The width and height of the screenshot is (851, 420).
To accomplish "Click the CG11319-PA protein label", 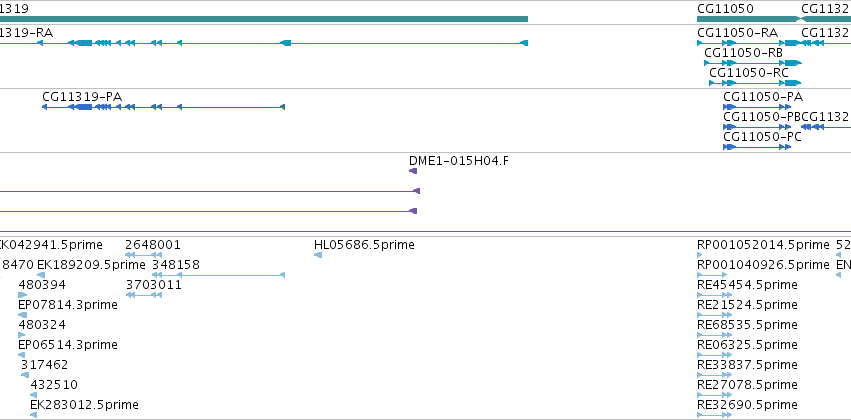I will coord(82,97).
